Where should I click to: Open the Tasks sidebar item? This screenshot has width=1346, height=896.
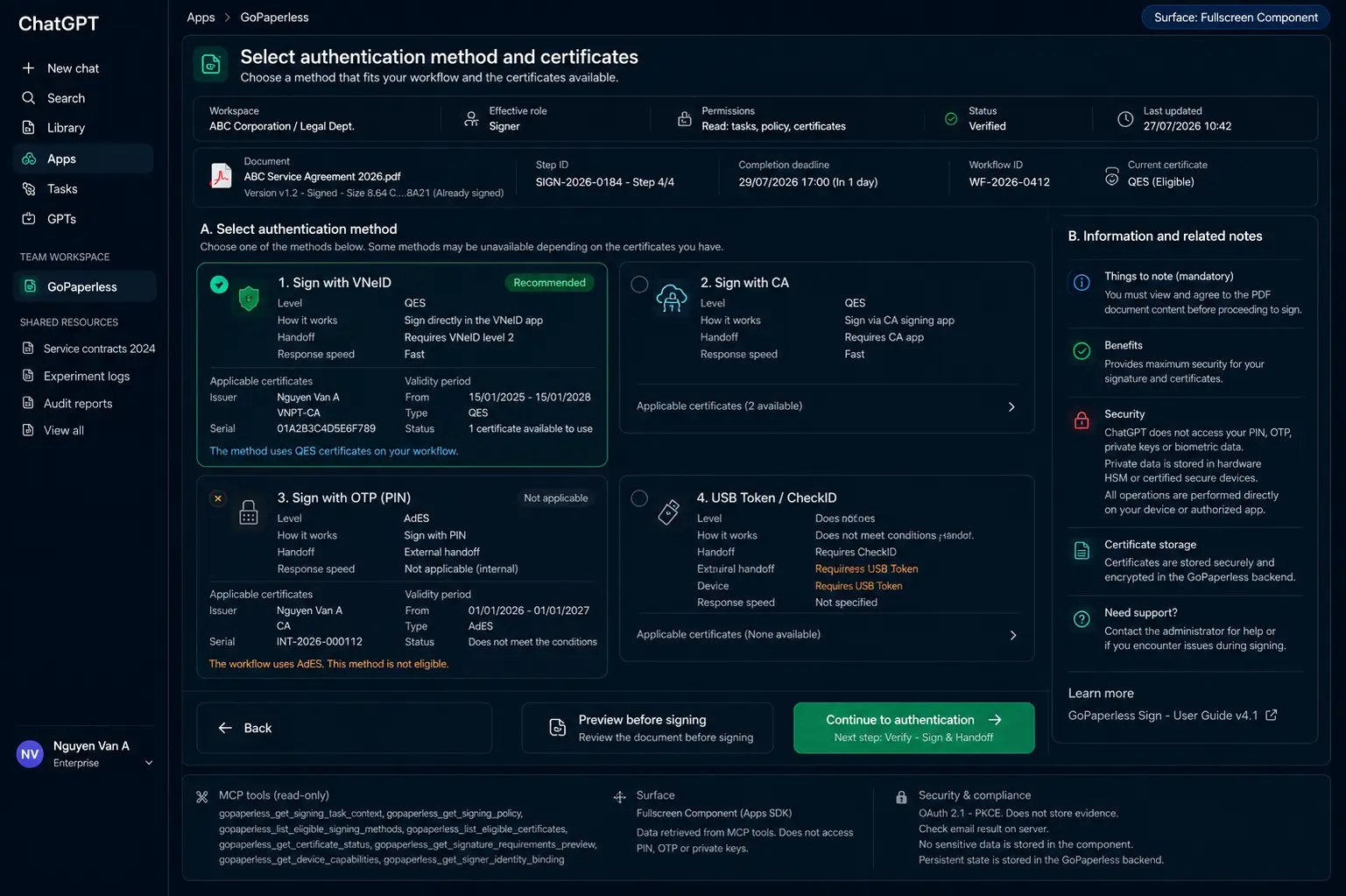coord(83,188)
